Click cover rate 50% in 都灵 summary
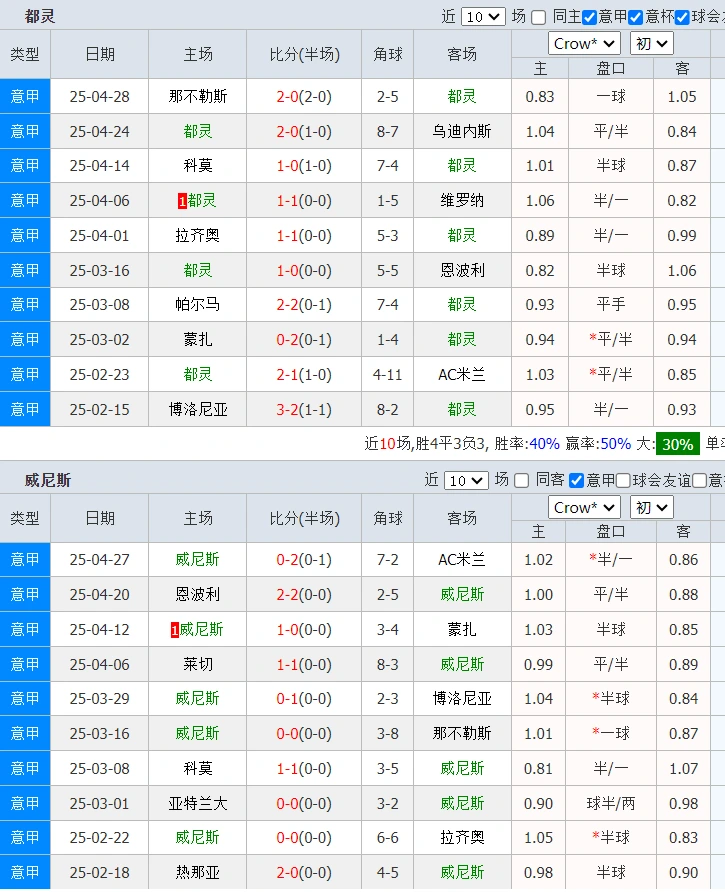This screenshot has width=725, height=892. coord(615,444)
